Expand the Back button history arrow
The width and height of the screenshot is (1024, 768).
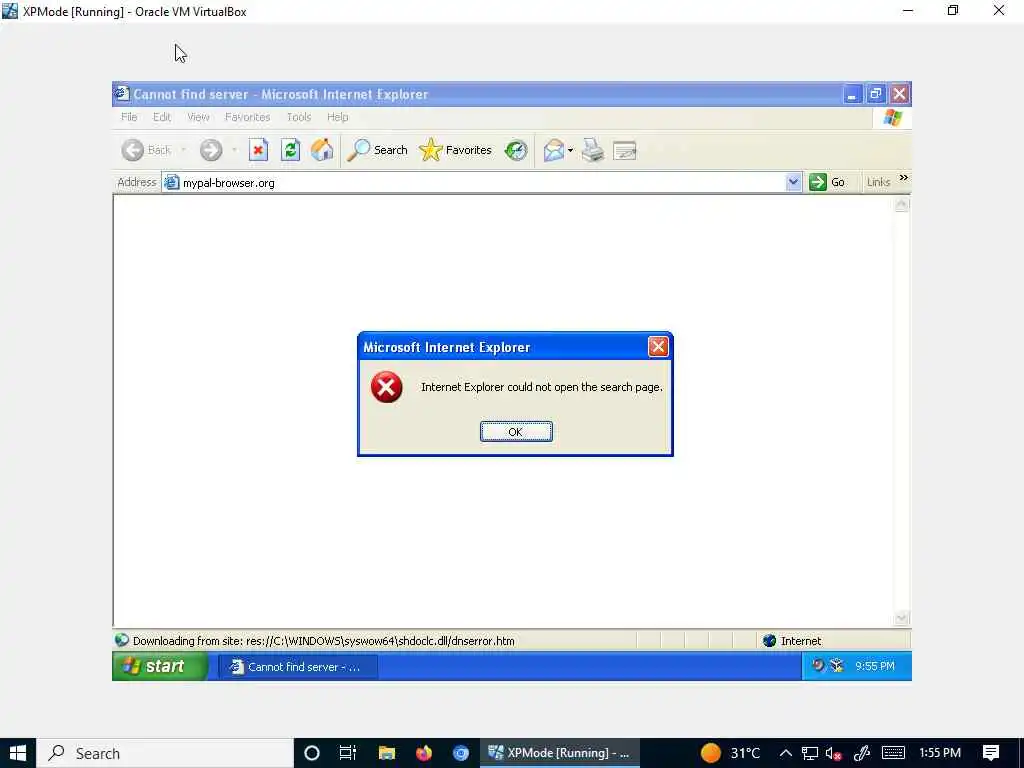tap(184, 150)
